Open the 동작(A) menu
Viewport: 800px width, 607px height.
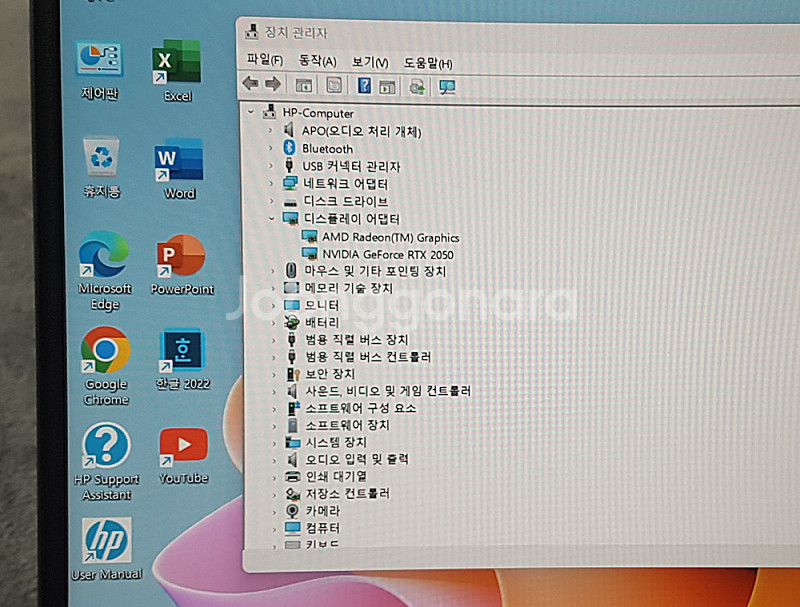tap(317, 61)
